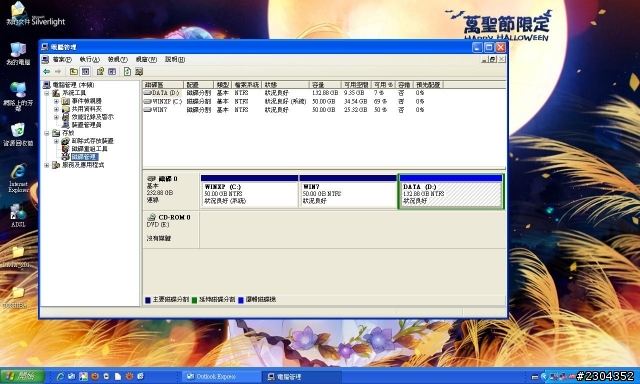The height and width of the screenshot is (384, 640).
Task: Click the Refresh toolbar icon with green arrows
Action: [127, 72]
